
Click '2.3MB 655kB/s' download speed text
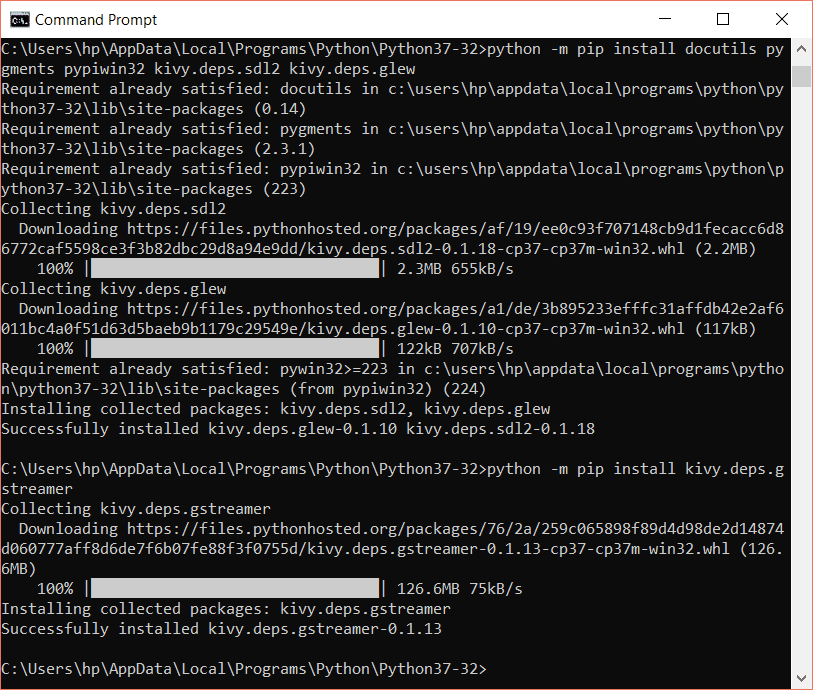click(455, 269)
